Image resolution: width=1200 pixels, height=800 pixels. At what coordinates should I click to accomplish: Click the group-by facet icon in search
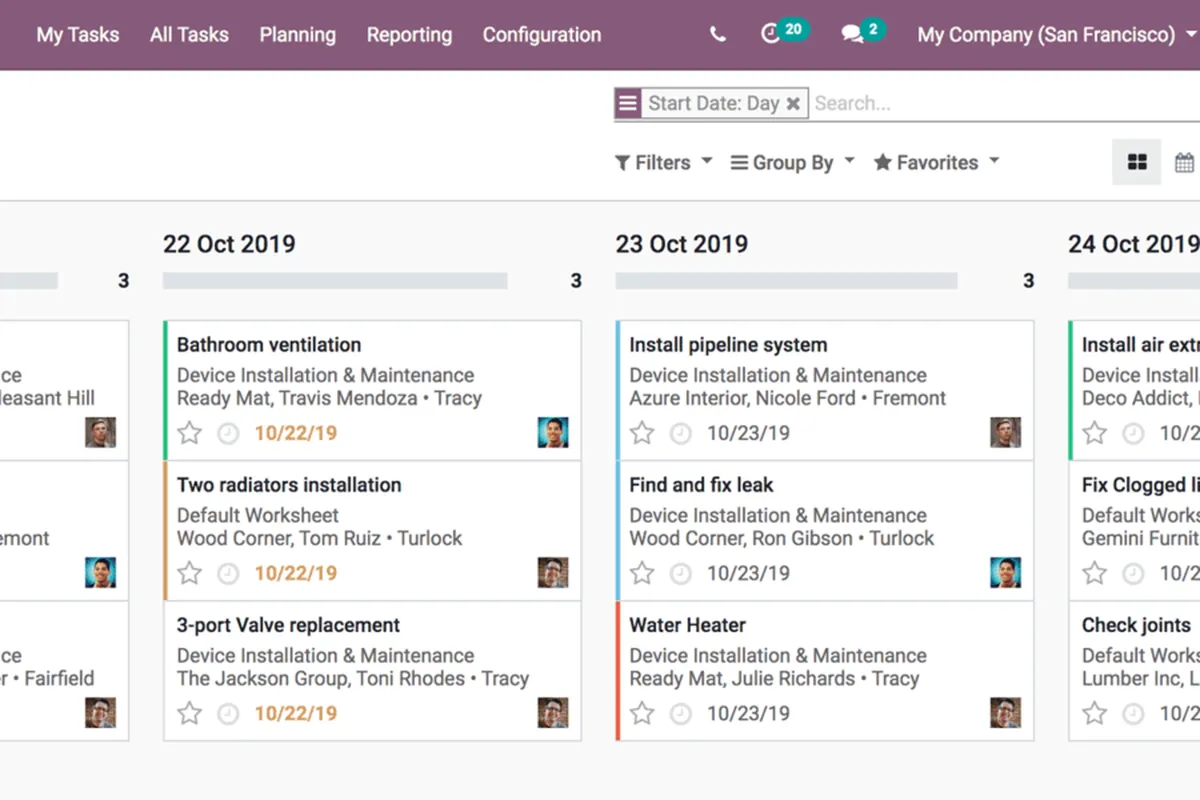627,103
